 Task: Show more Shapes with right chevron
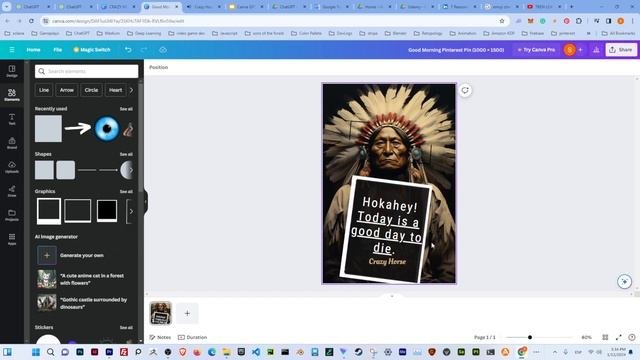pyautogui.click(x=131, y=170)
